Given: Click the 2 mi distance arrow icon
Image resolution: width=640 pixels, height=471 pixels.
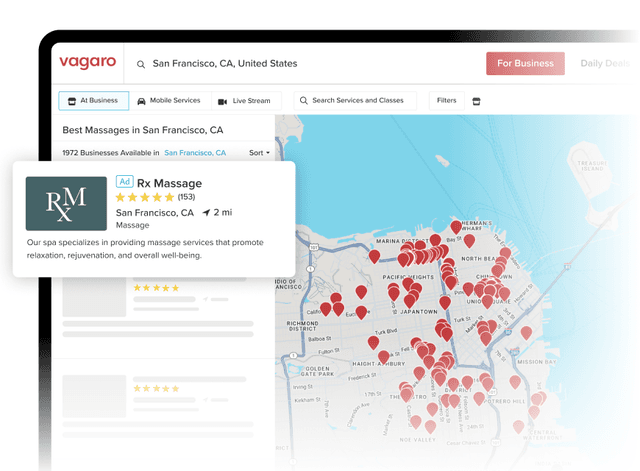Looking at the screenshot, I should [x=207, y=213].
